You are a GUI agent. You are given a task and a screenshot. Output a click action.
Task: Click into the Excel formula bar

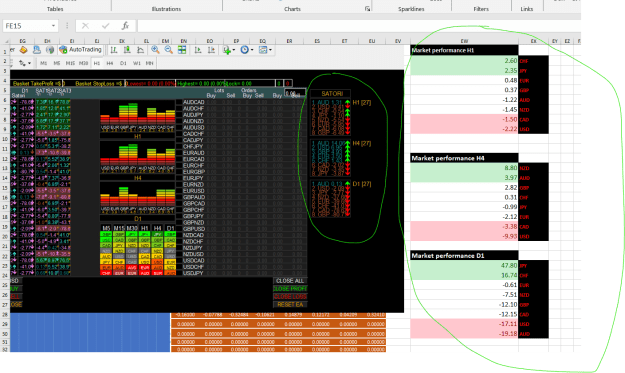(x=359, y=26)
